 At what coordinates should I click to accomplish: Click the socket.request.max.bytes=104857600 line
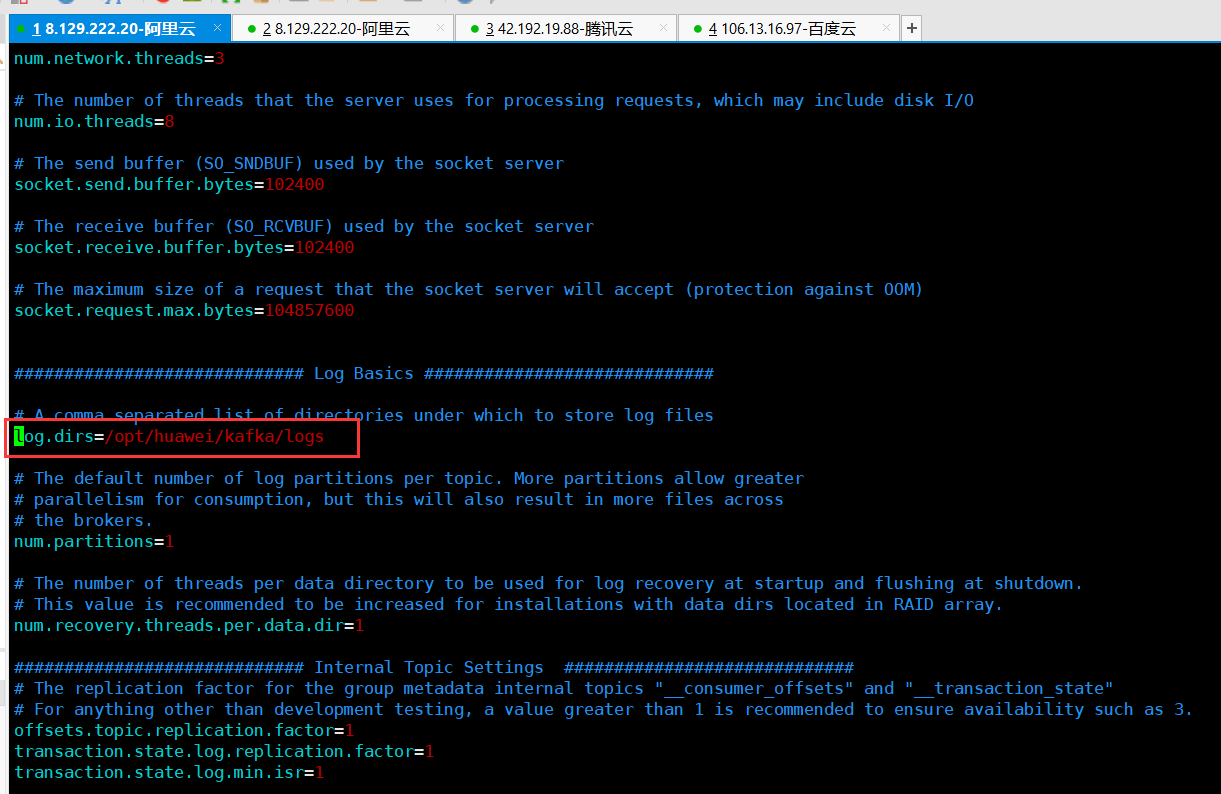tap(184, 311)
